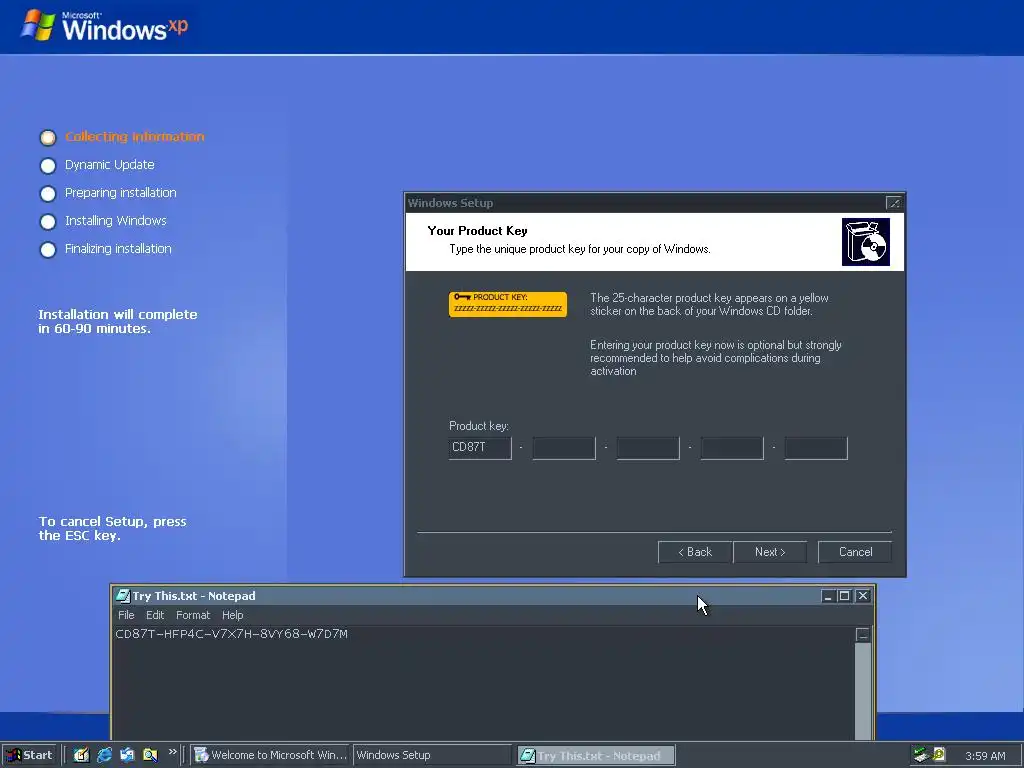This screenshot has width=1024, height=768.
Task: Launch Internet Explorer from Quick Launch
Action: click(x=104, y=755)
